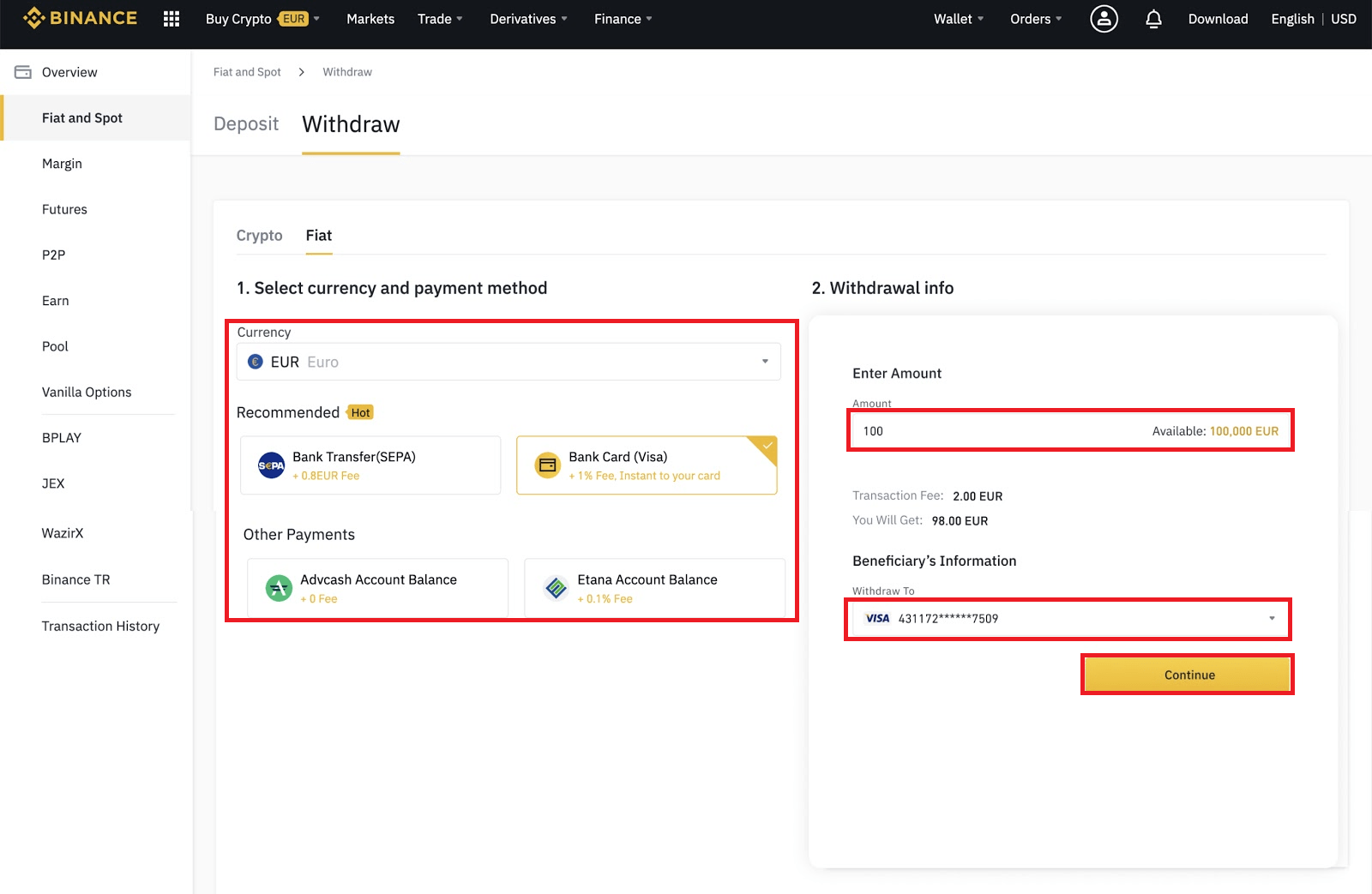The image size is (1372, 894).
Task: Switch to the Withdraw tab
Action: point(351,124)
